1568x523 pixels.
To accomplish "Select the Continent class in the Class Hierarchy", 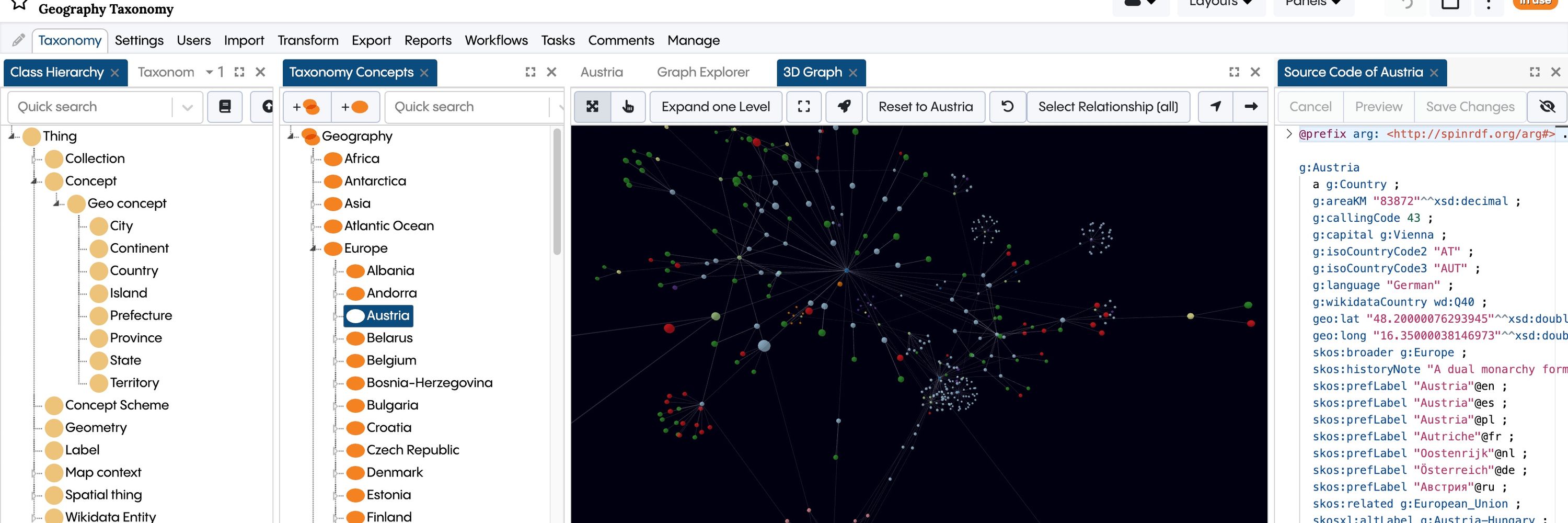I will pos(139,248).
